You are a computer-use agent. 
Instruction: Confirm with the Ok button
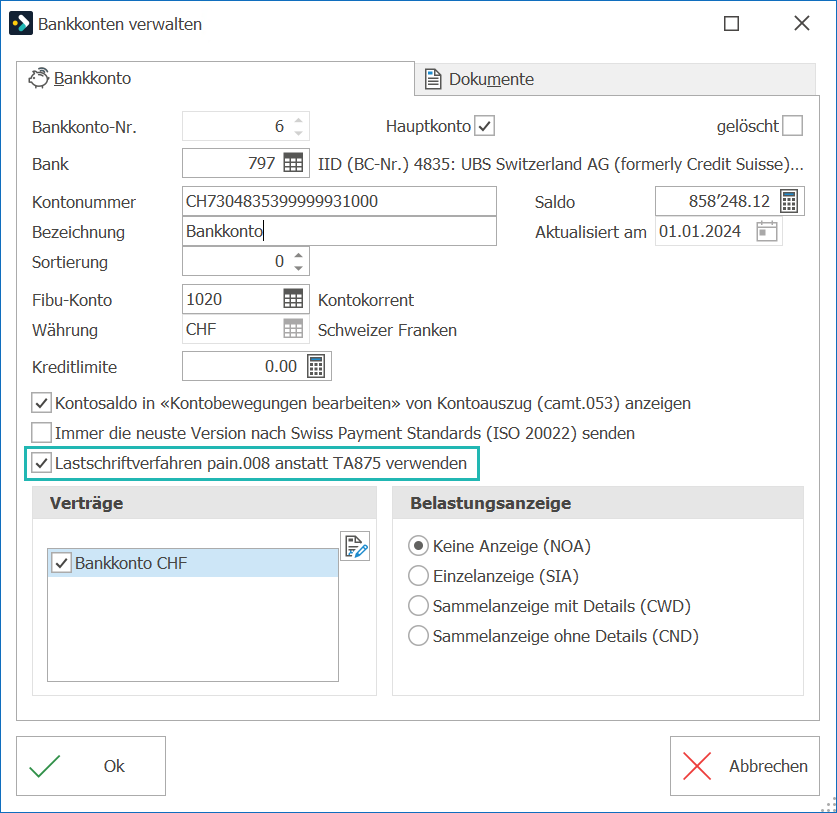coord(91,766)
